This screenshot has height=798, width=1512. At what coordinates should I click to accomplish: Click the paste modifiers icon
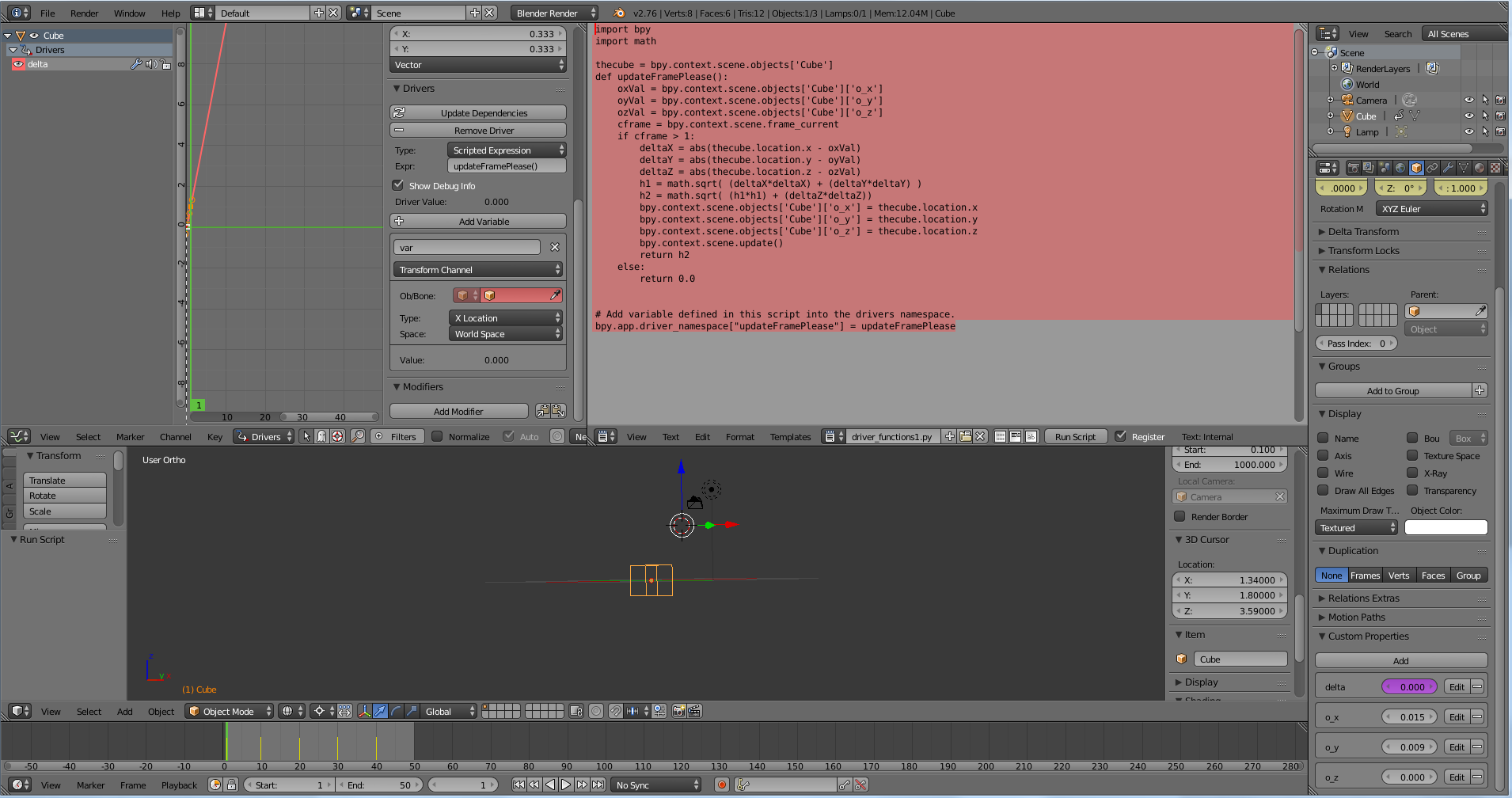coord(558,411)
